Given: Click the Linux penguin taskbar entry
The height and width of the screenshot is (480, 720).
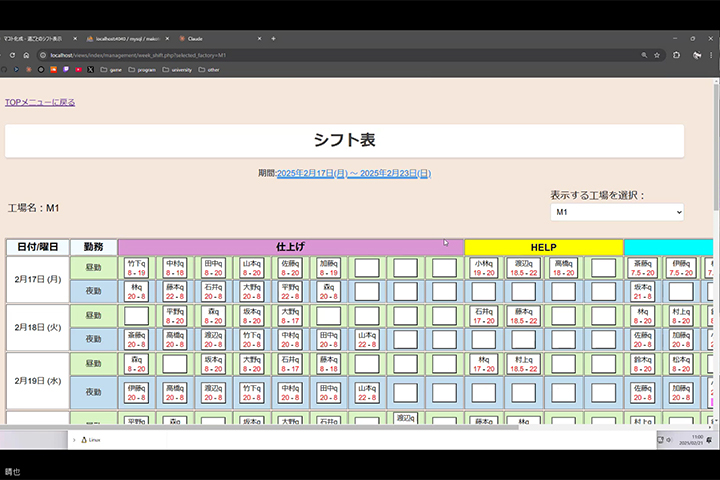Looking at the screenshot, I should [x=91, y=440].
